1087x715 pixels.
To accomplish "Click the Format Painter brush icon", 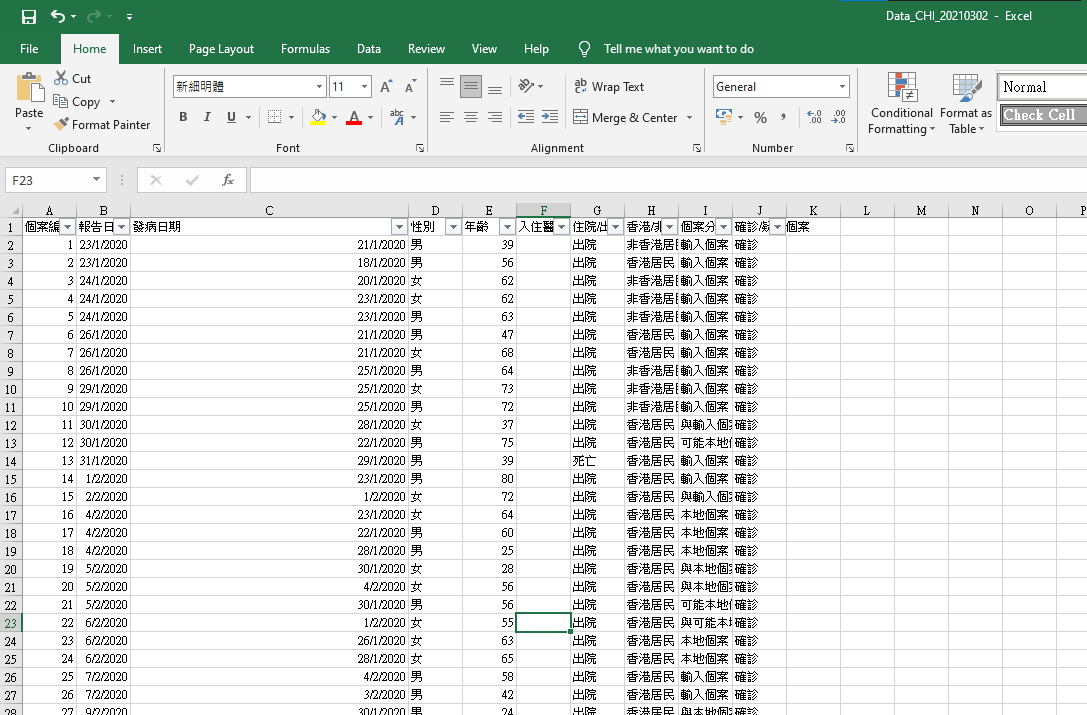I will (x=62, y=125).
